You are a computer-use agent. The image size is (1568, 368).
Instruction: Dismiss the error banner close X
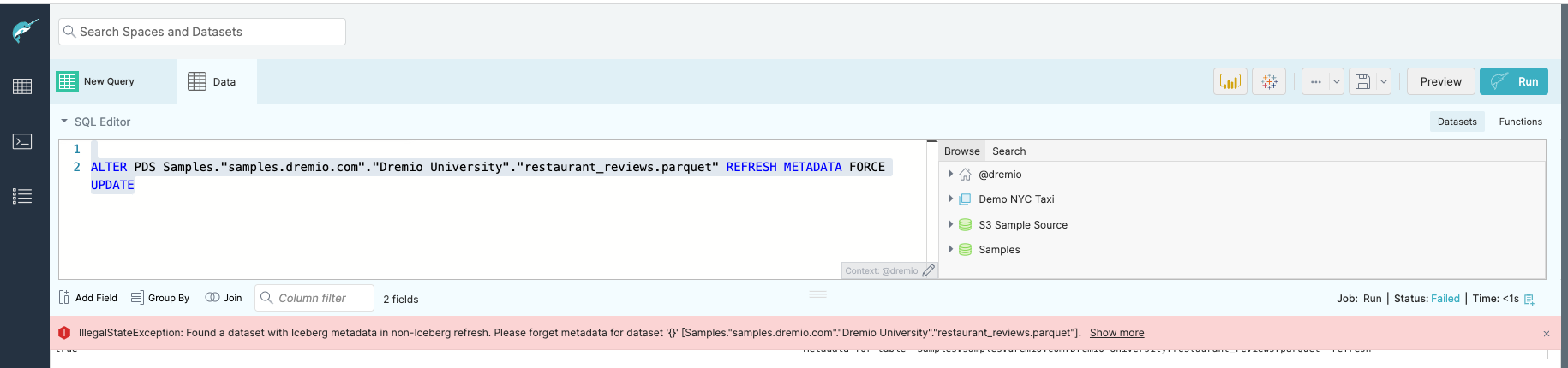[x=1547, y=334]
